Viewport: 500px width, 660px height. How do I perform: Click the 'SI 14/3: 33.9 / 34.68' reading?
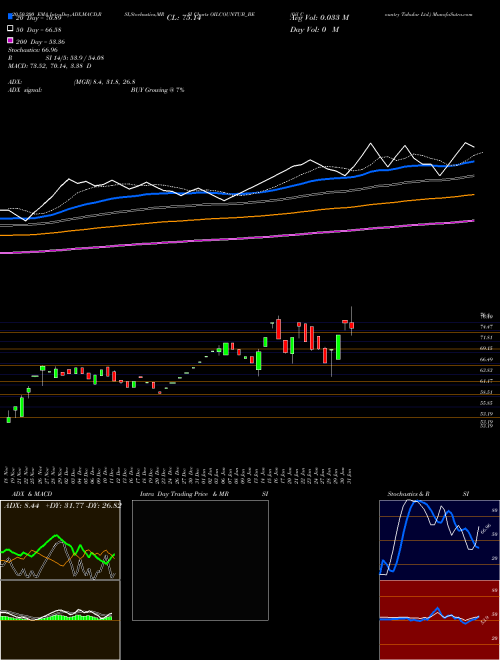click(75, 58)
